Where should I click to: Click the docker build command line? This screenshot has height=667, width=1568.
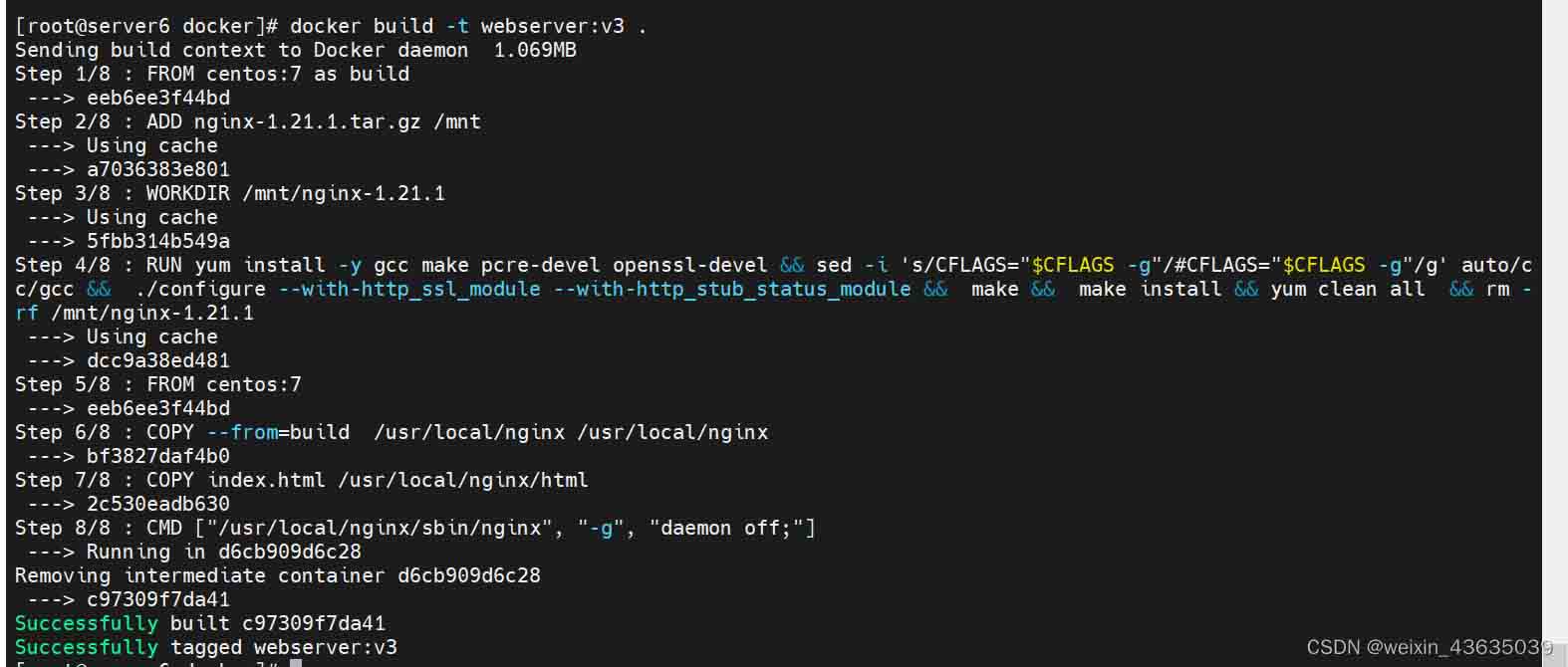[x=331, y=26]
